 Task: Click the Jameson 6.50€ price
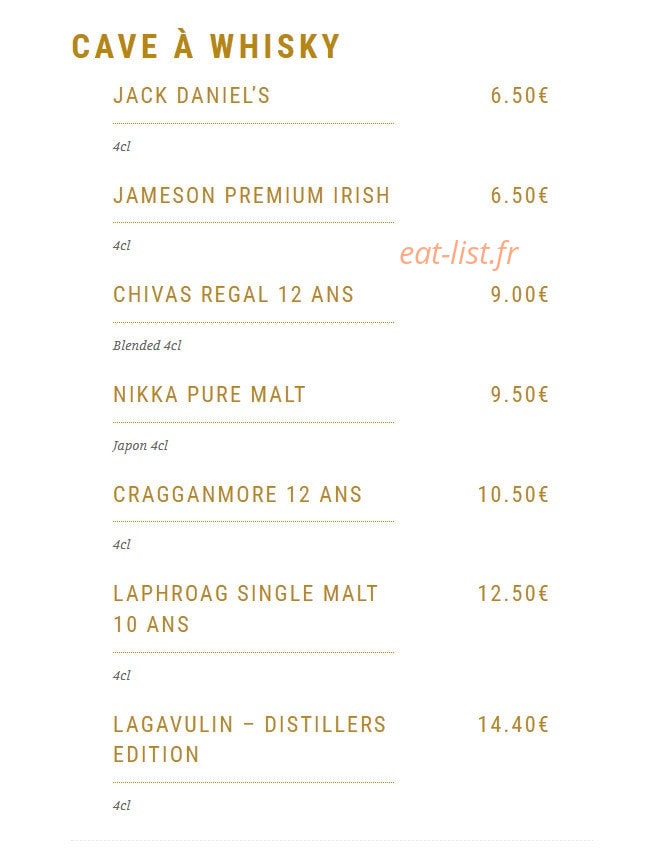[519, 196]
